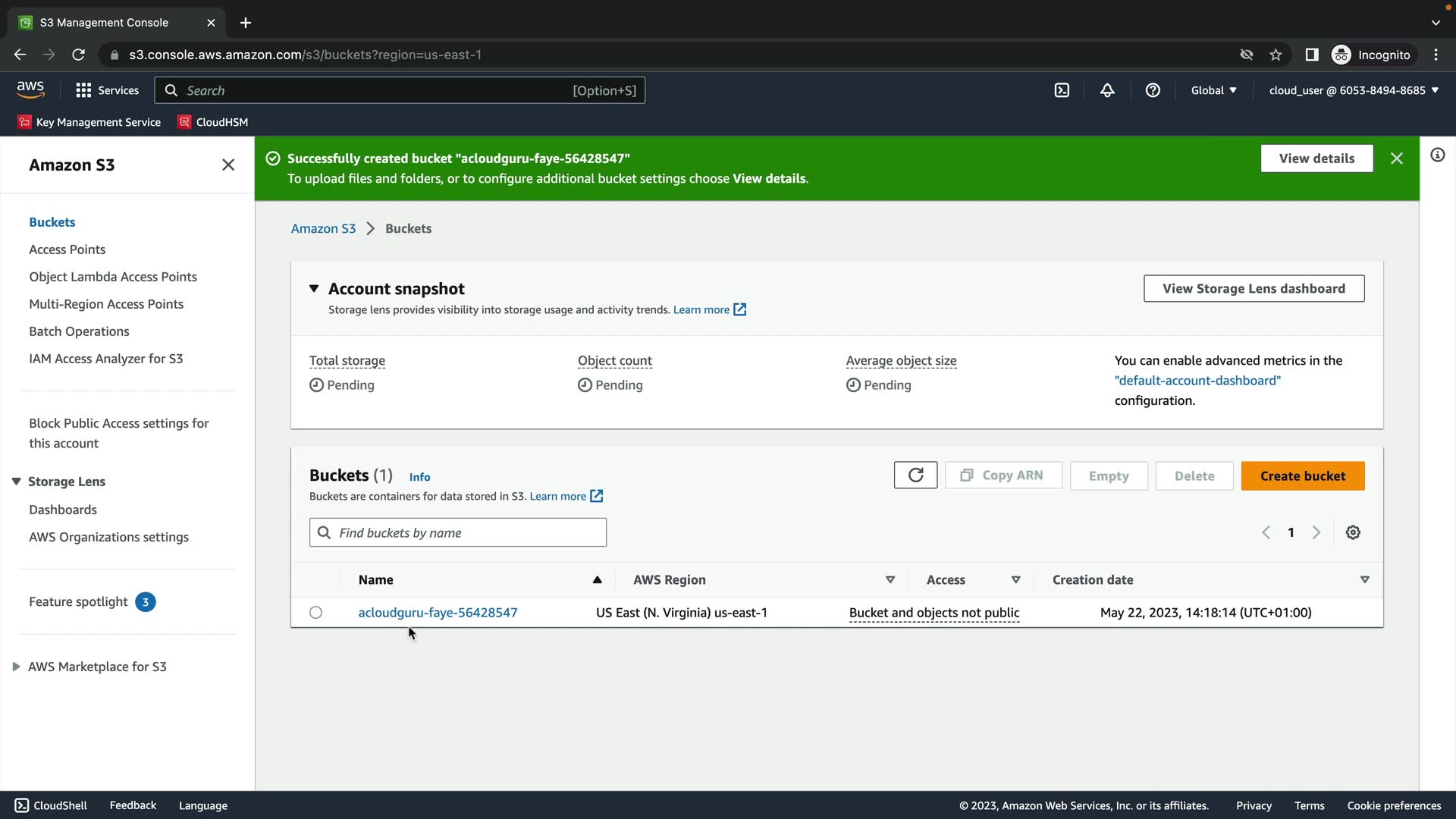Refresh the buckets list
1456x819 pixels.
point(915,475)
